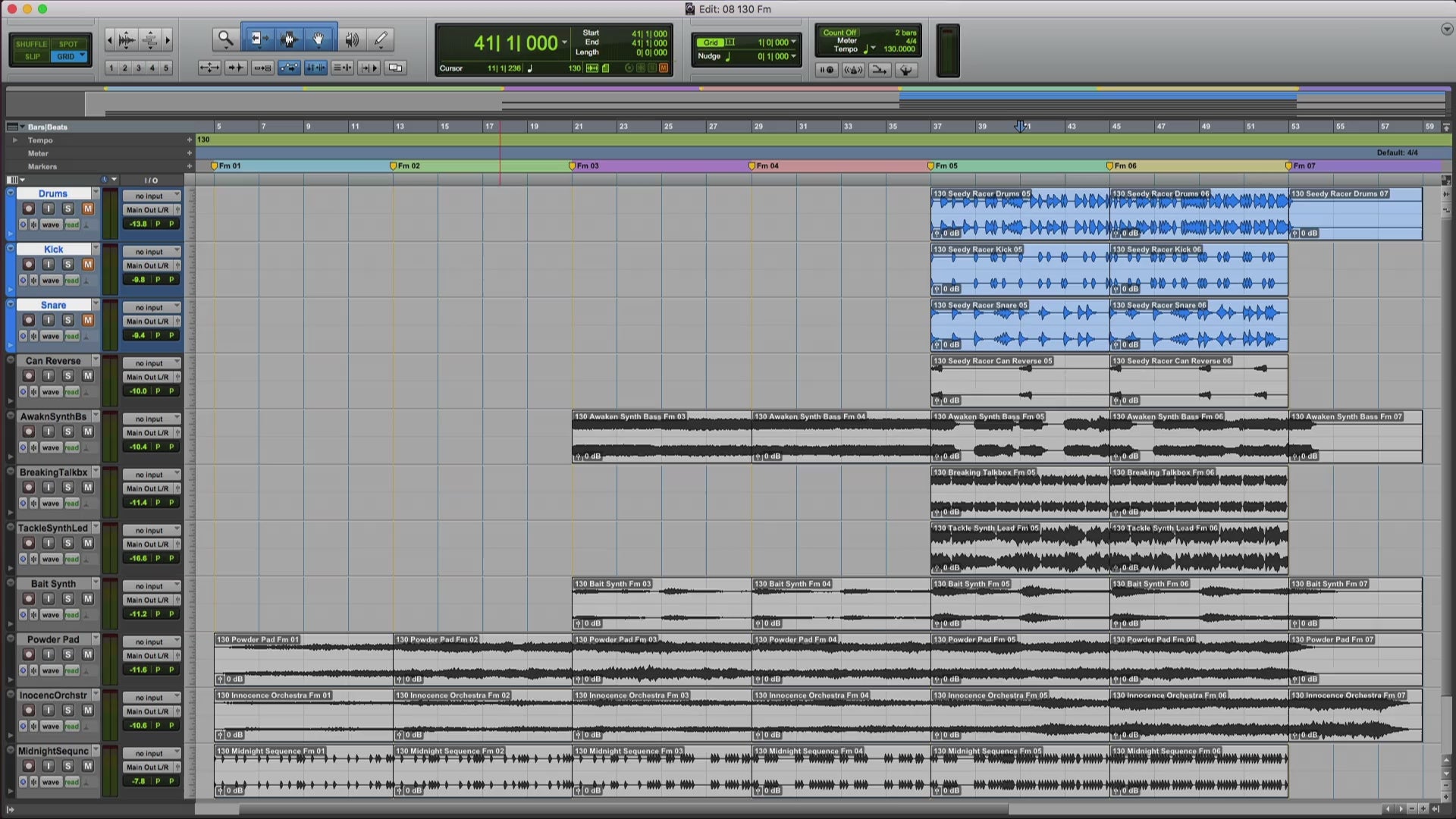The height and width of the screenshot is (819, 1456).
Task: Click the audio zoom waveform icon
Action: pos(127,39)
